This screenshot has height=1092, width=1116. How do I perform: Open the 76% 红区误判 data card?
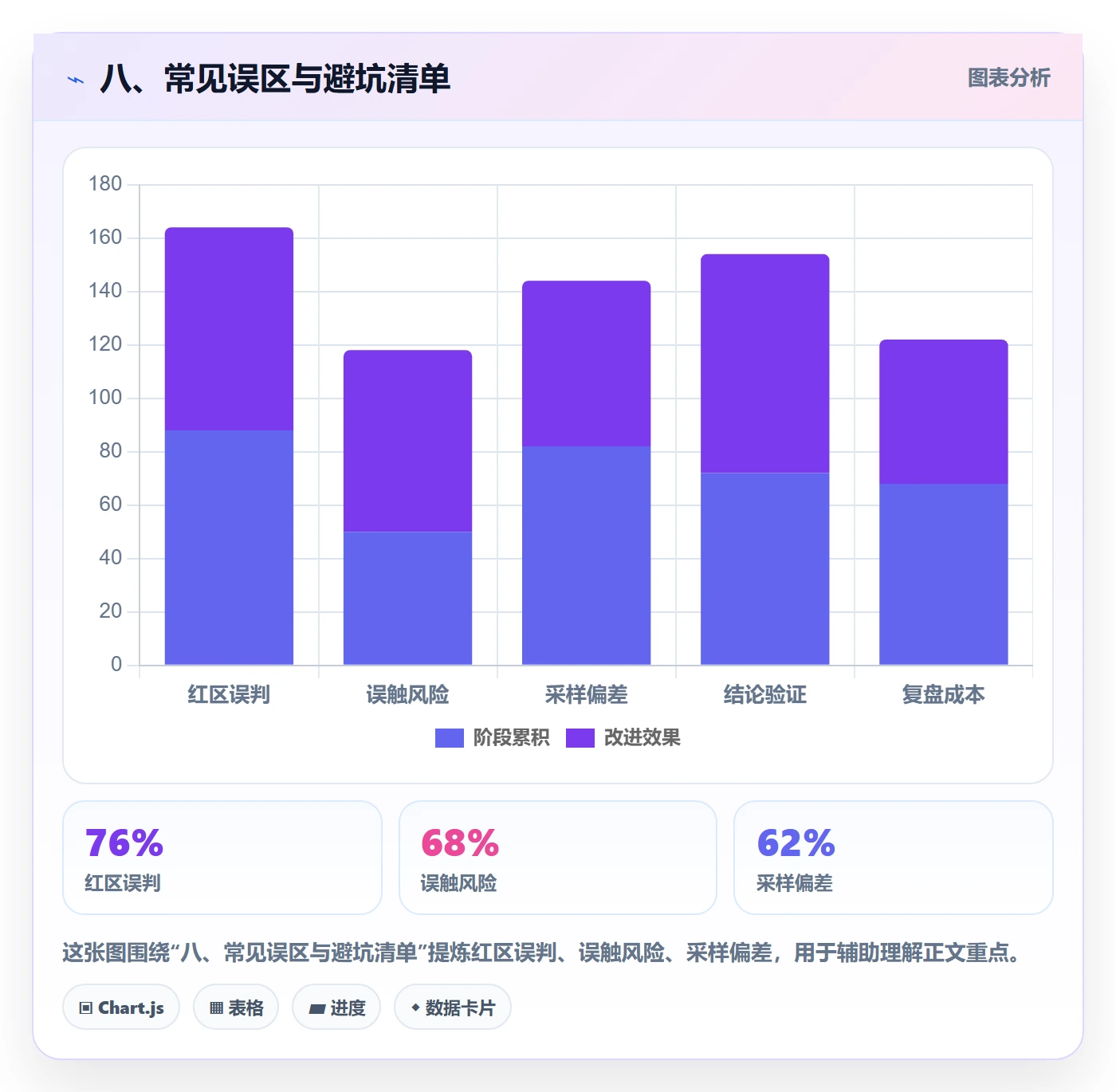pos(222,858)
